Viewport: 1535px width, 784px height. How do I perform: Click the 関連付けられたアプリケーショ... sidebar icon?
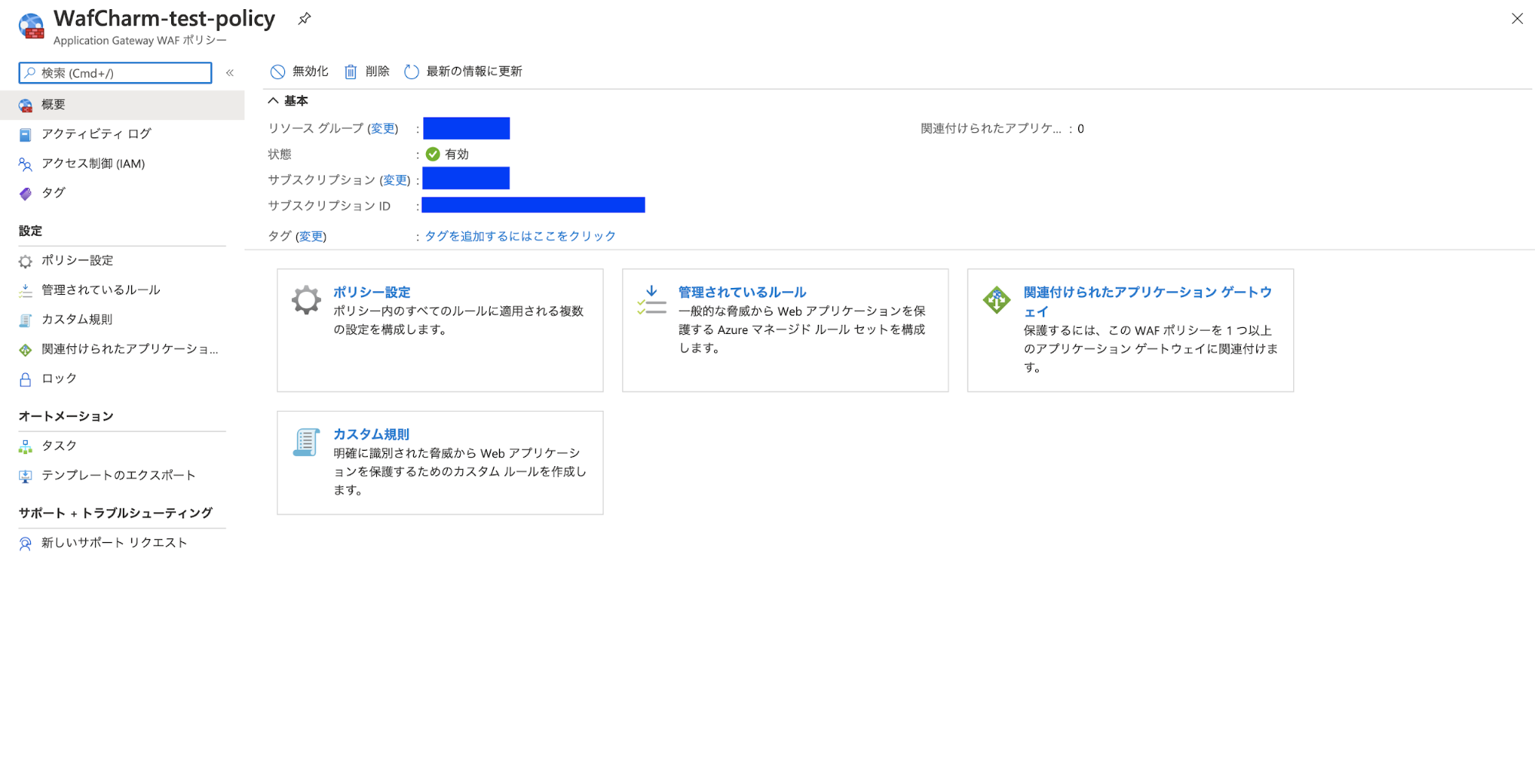point(25,349)
